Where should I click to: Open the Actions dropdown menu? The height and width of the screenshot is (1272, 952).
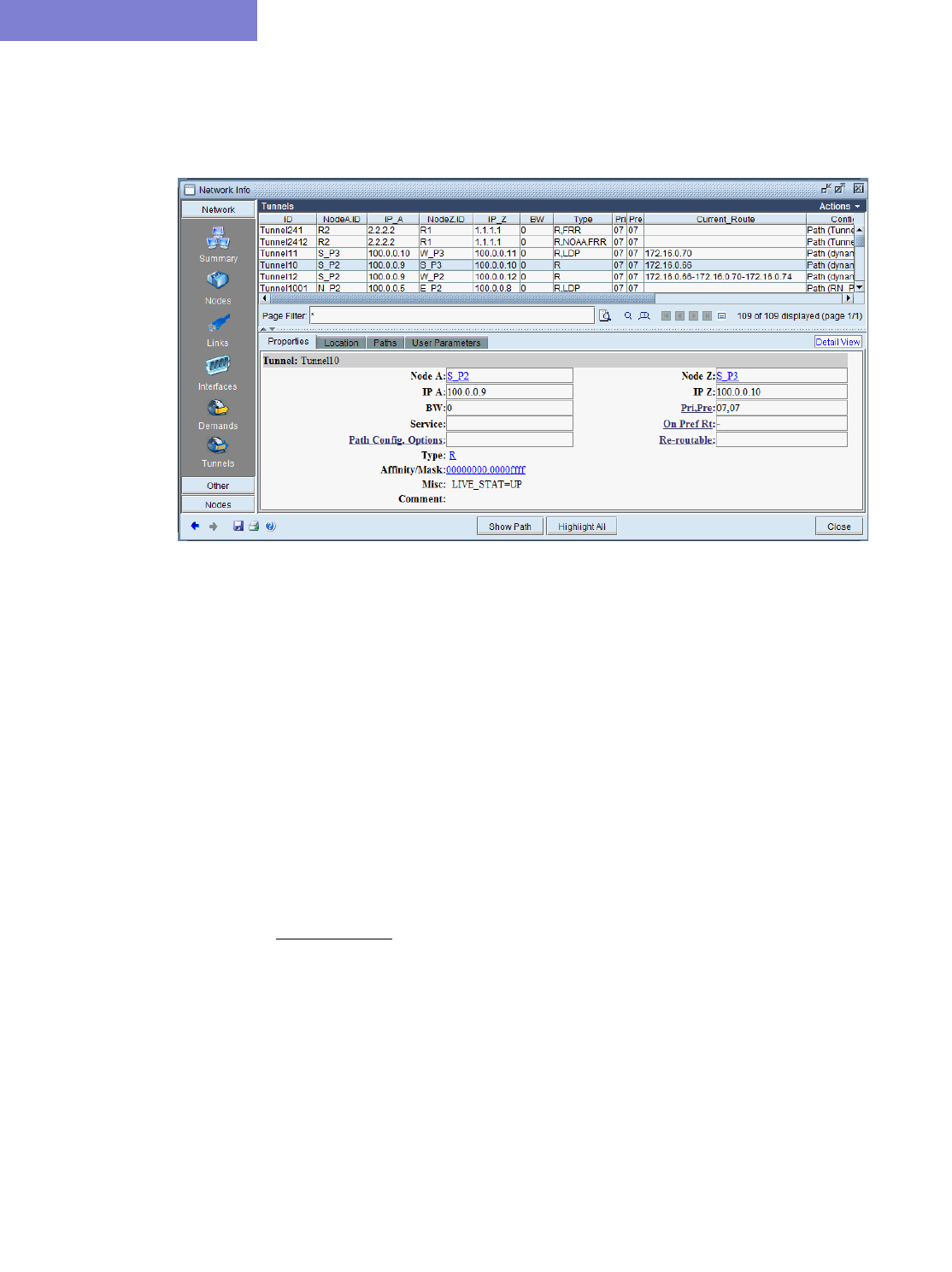point(839,206)
